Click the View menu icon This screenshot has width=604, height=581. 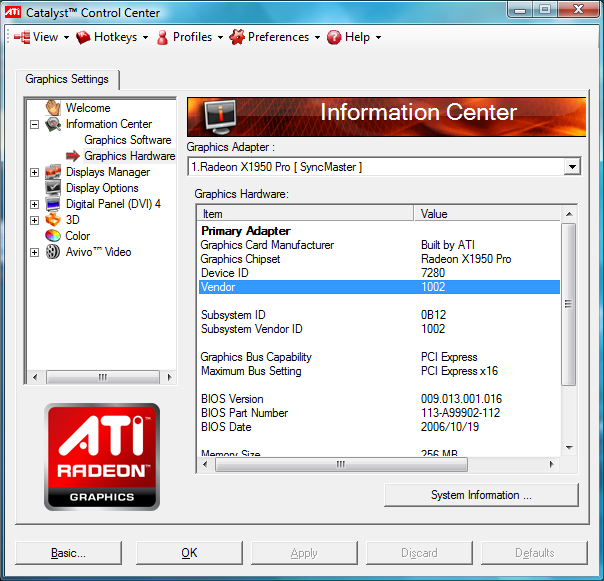22,37
